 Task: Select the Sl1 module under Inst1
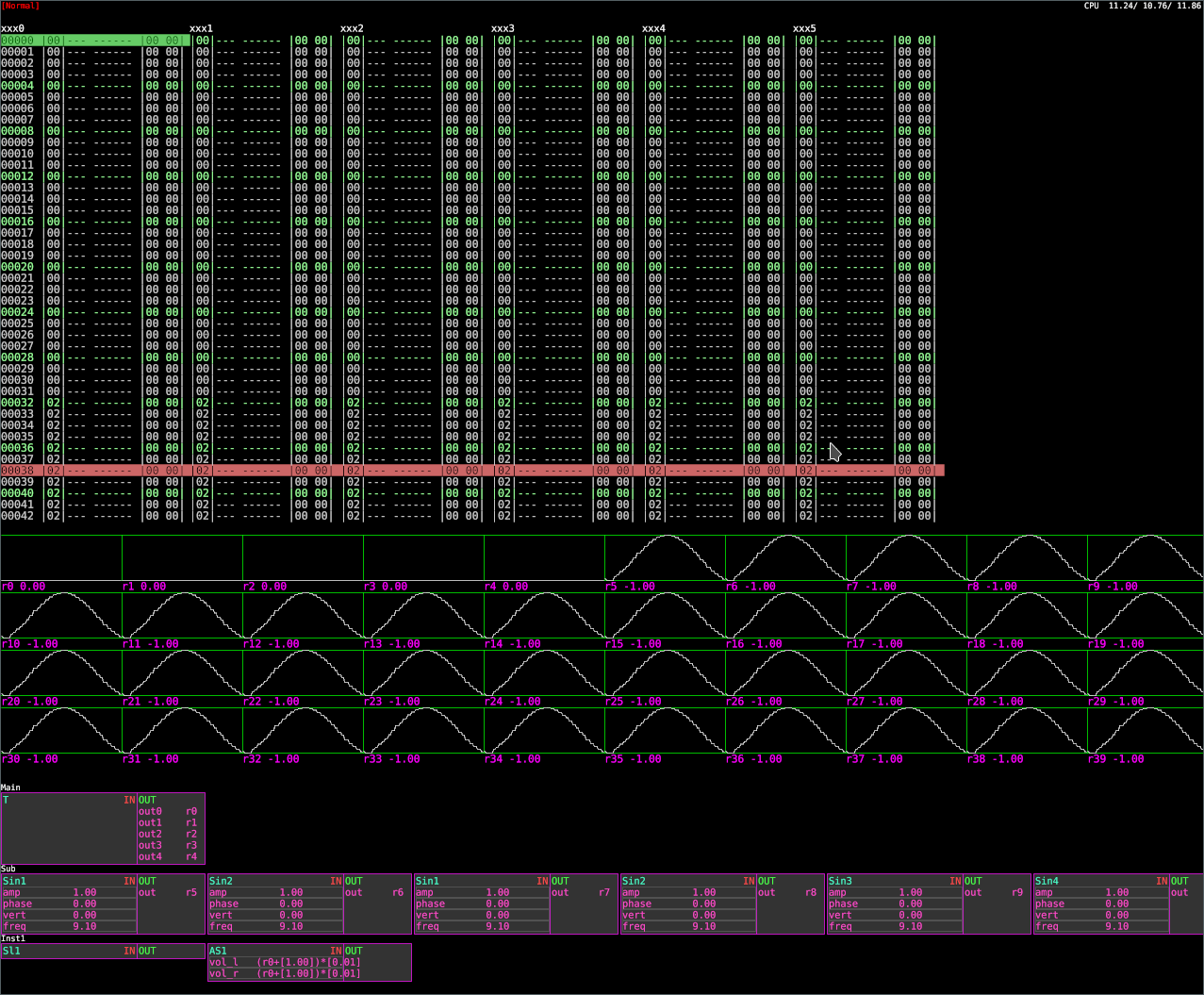pyautogui.click(x=13, y=951)
